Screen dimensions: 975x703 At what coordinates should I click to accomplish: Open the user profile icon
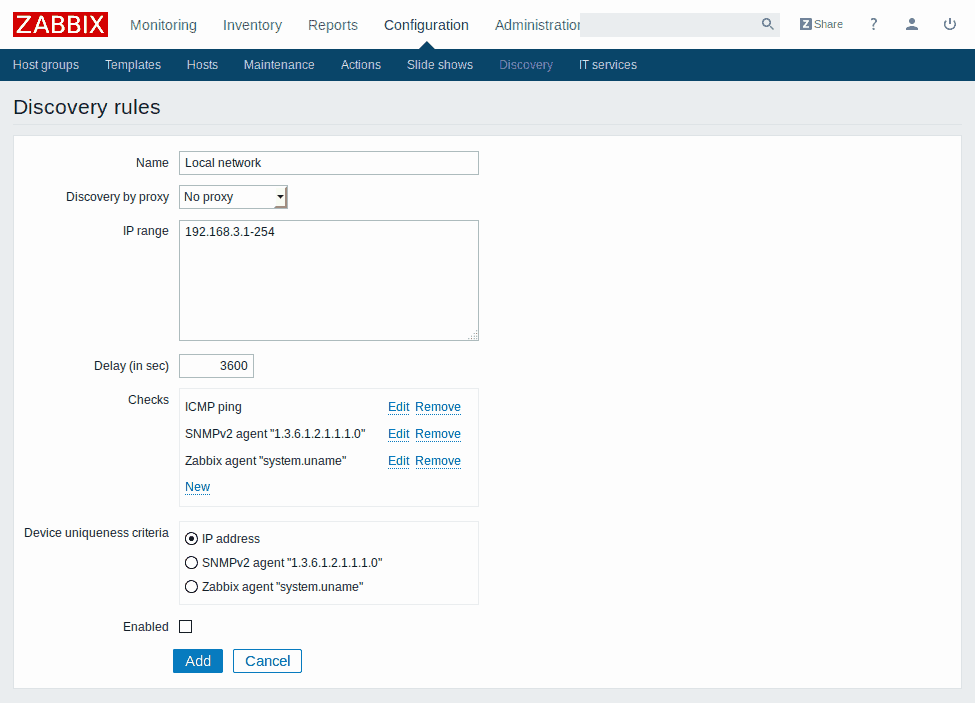[x=911, y=24]
